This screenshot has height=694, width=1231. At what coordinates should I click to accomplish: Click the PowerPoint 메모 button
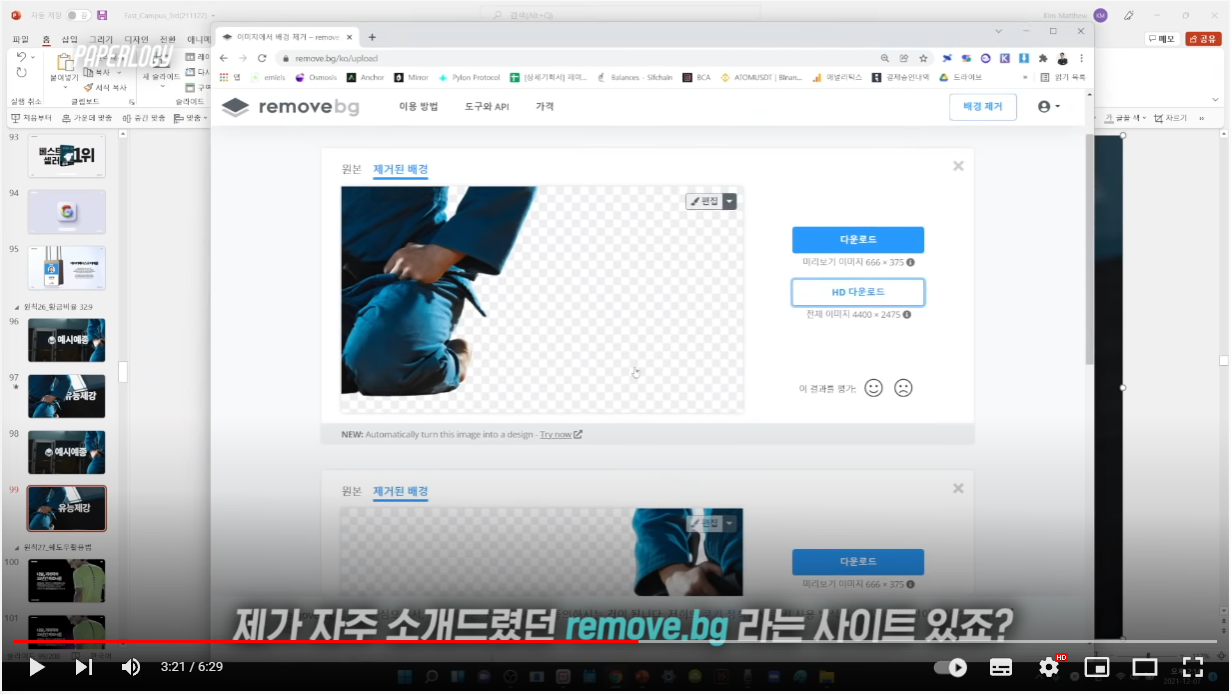point(1162,39)
